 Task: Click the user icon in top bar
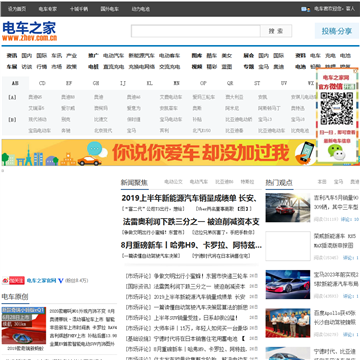click(305, 9)
